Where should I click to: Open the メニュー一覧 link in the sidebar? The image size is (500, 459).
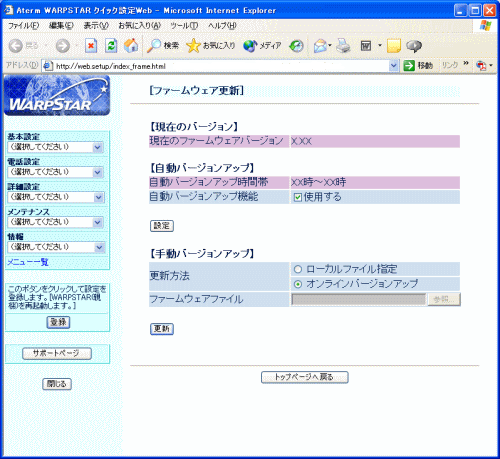tap(28, 262)
